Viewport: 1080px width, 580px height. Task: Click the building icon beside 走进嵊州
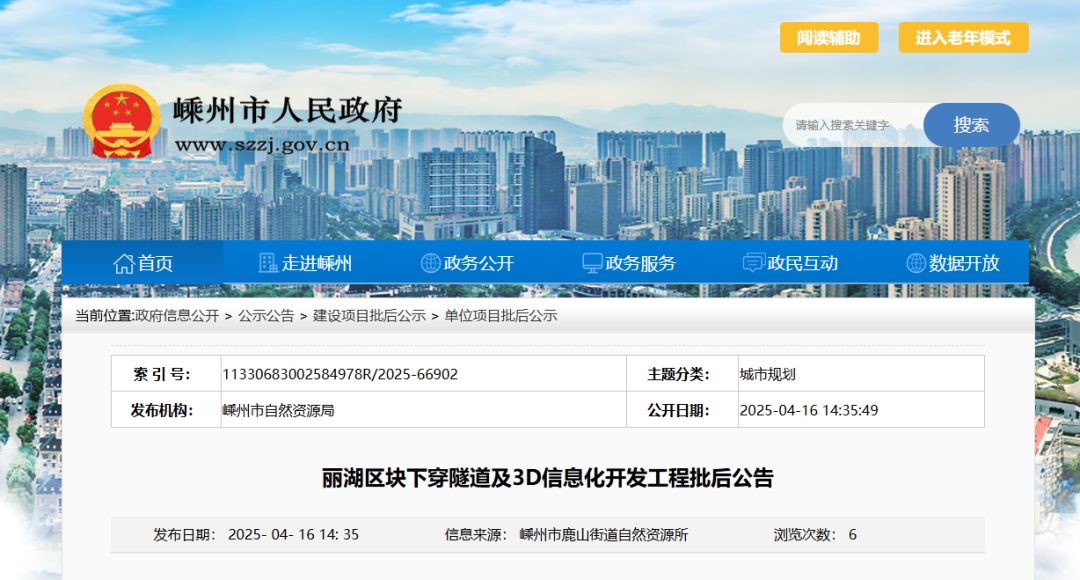pyautogui.click(x=268, y=263)
